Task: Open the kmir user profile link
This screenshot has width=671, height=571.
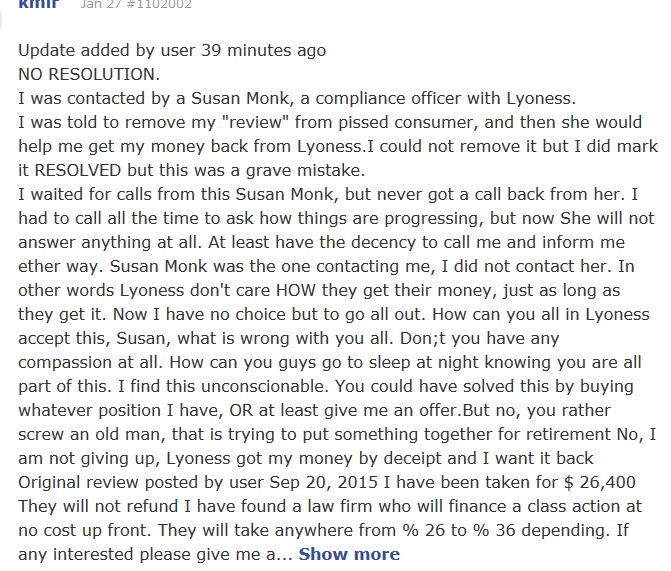Action: click(39, 4)
